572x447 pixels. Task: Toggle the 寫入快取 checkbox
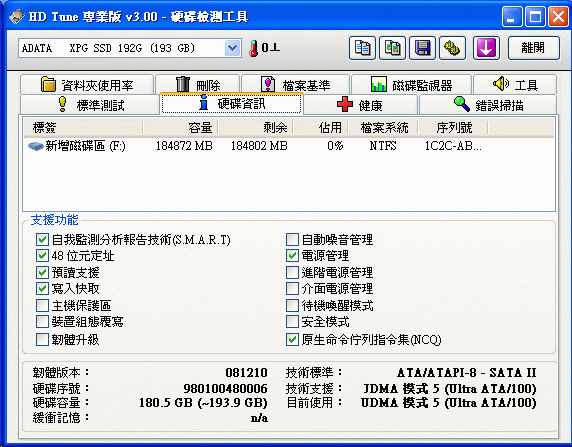tap(42, 289)
